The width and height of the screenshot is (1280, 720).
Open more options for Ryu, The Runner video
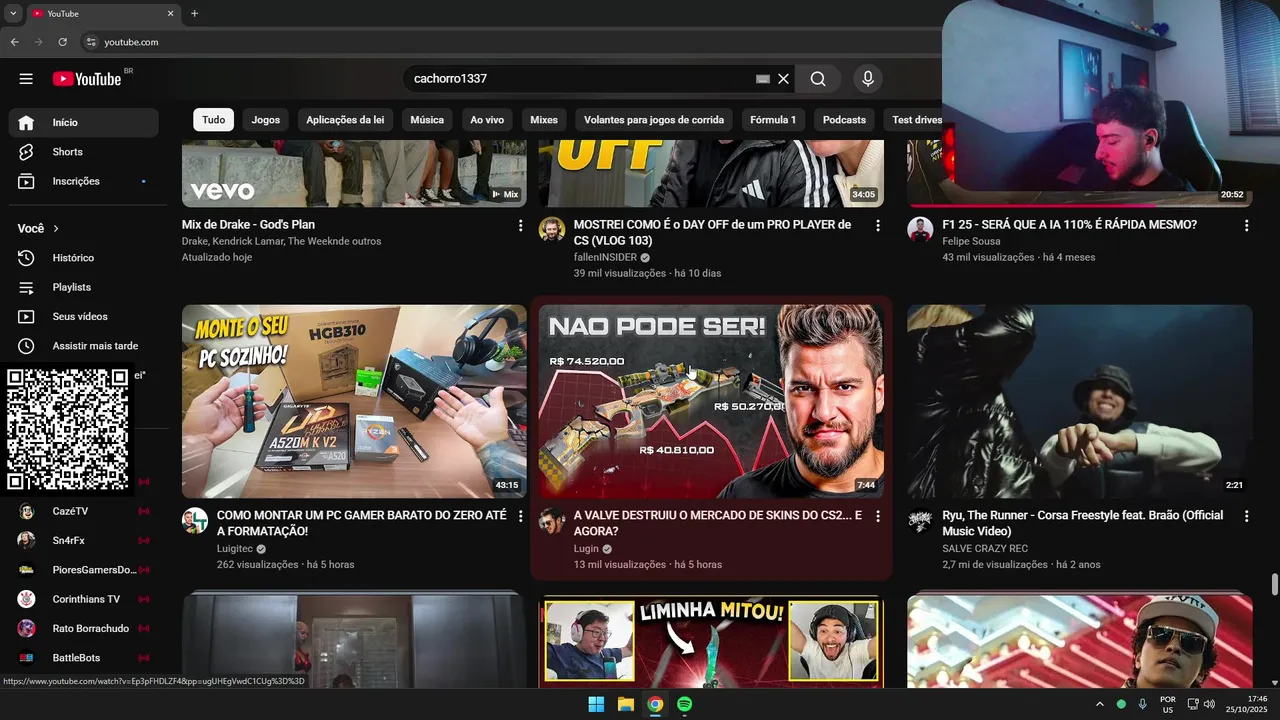click(x=1246, y=517)
